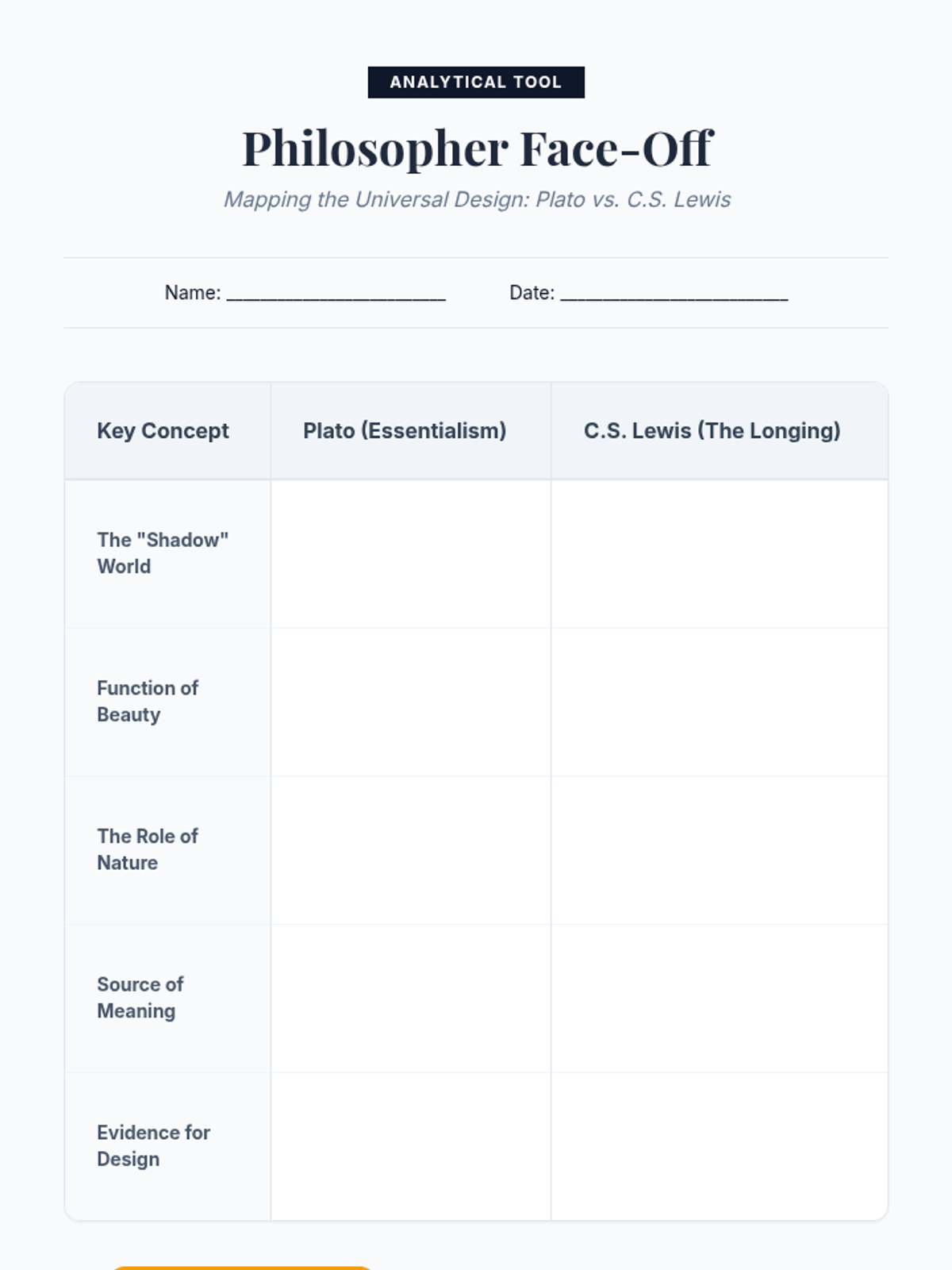Click the Date blank line
This screenshot has width=952, height=1270.
tap(674, 294)
